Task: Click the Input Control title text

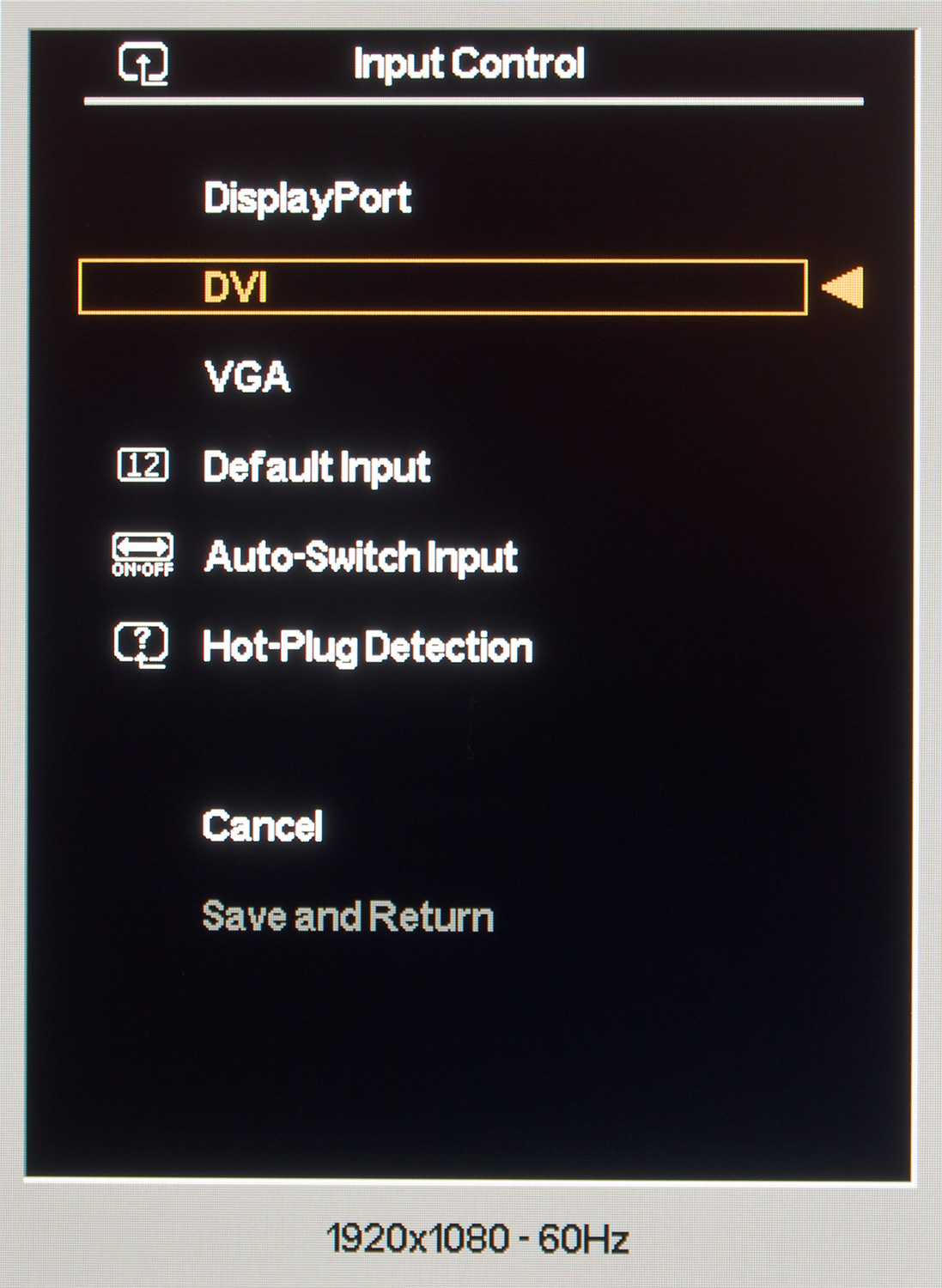Action: 469,64
